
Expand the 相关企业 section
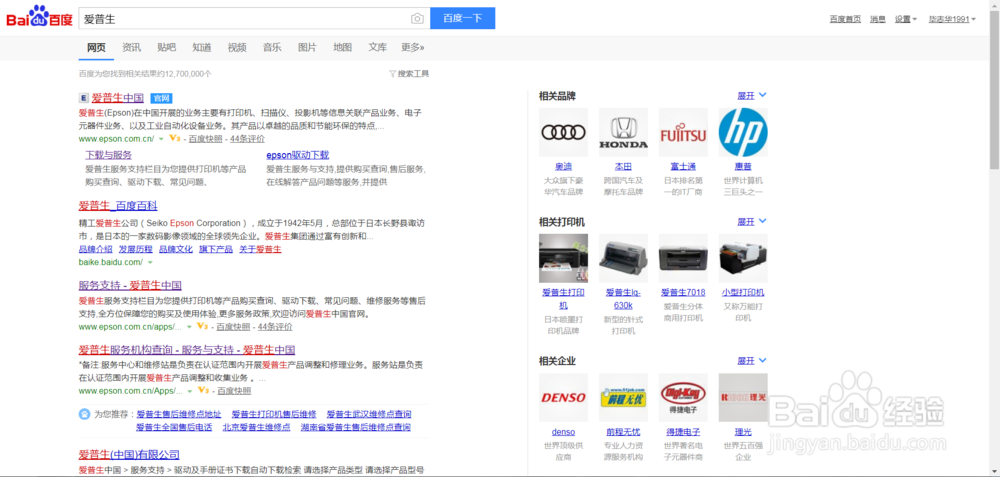tap(752, 361)
